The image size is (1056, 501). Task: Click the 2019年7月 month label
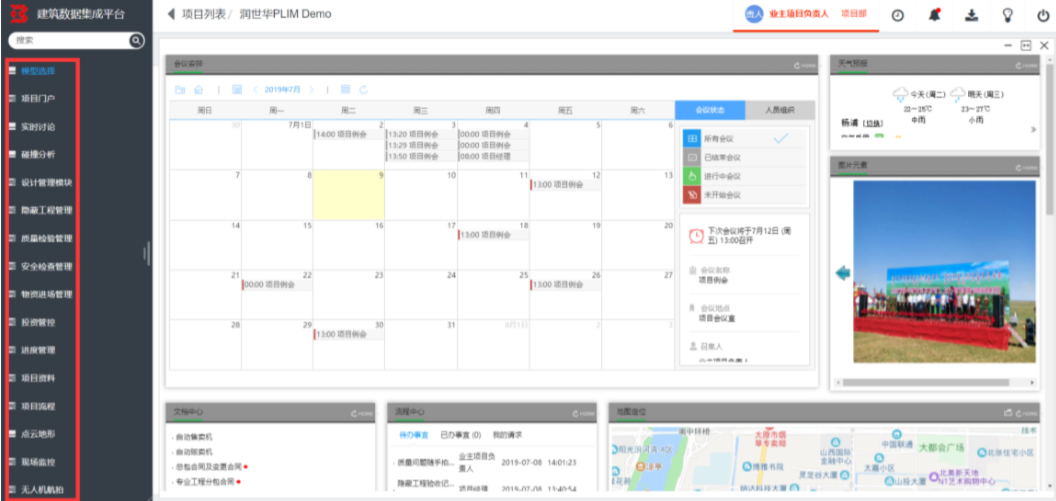(283, 90)
